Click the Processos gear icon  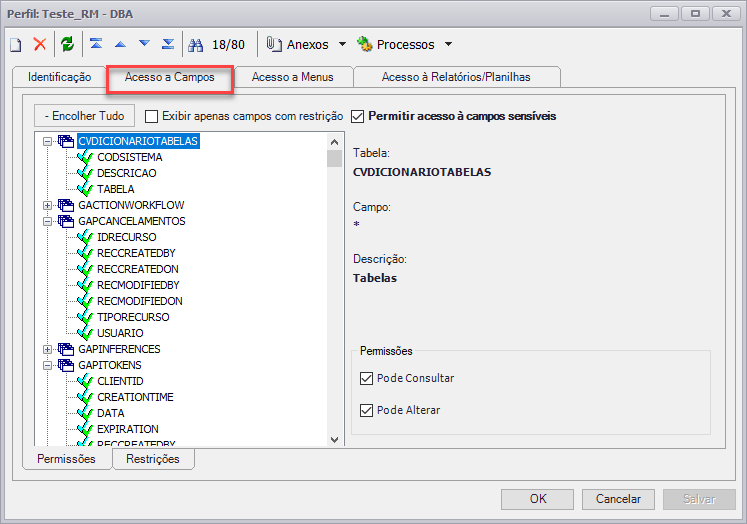point(364,44)
